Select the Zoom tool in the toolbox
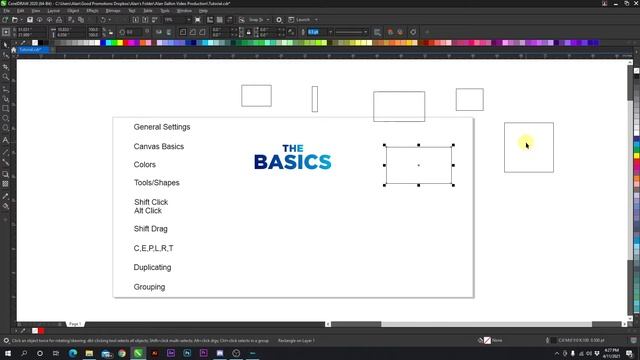640x360 pixels. (x=5, y=77)
